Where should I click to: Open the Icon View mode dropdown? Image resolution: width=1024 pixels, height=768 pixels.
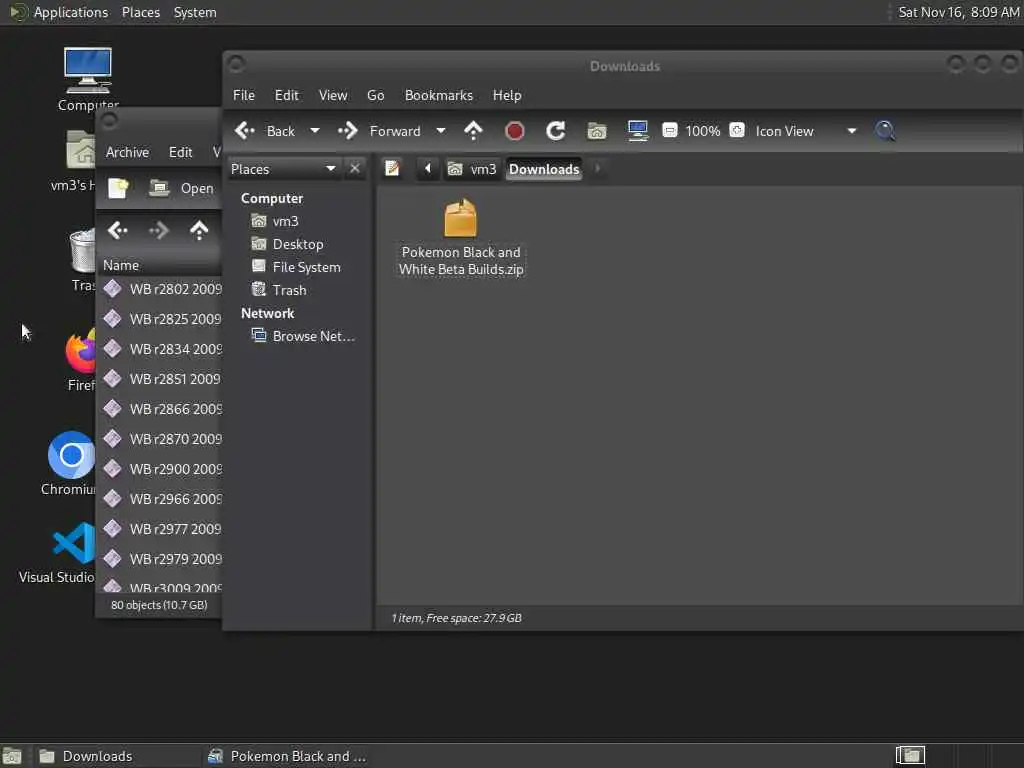click(x=806, y=131)
